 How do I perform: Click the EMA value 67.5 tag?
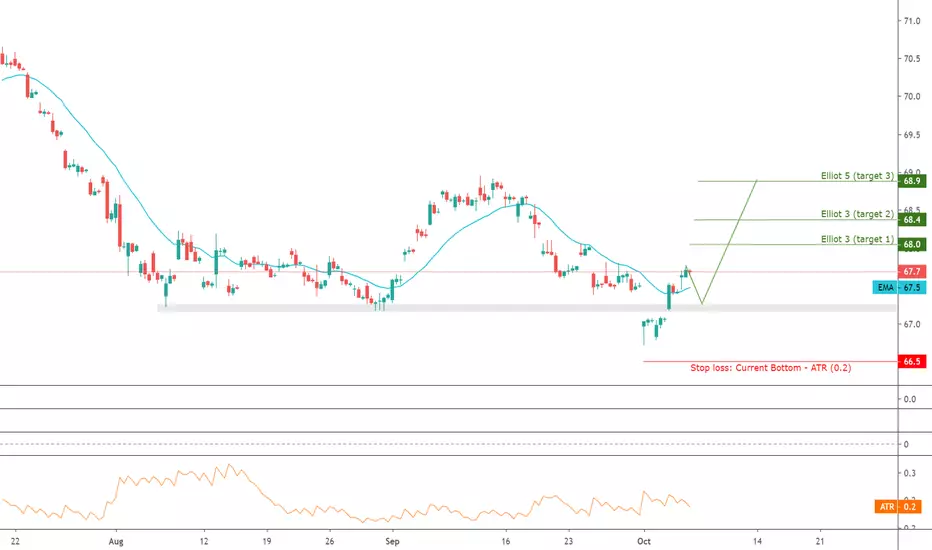(x=912, y=287)
